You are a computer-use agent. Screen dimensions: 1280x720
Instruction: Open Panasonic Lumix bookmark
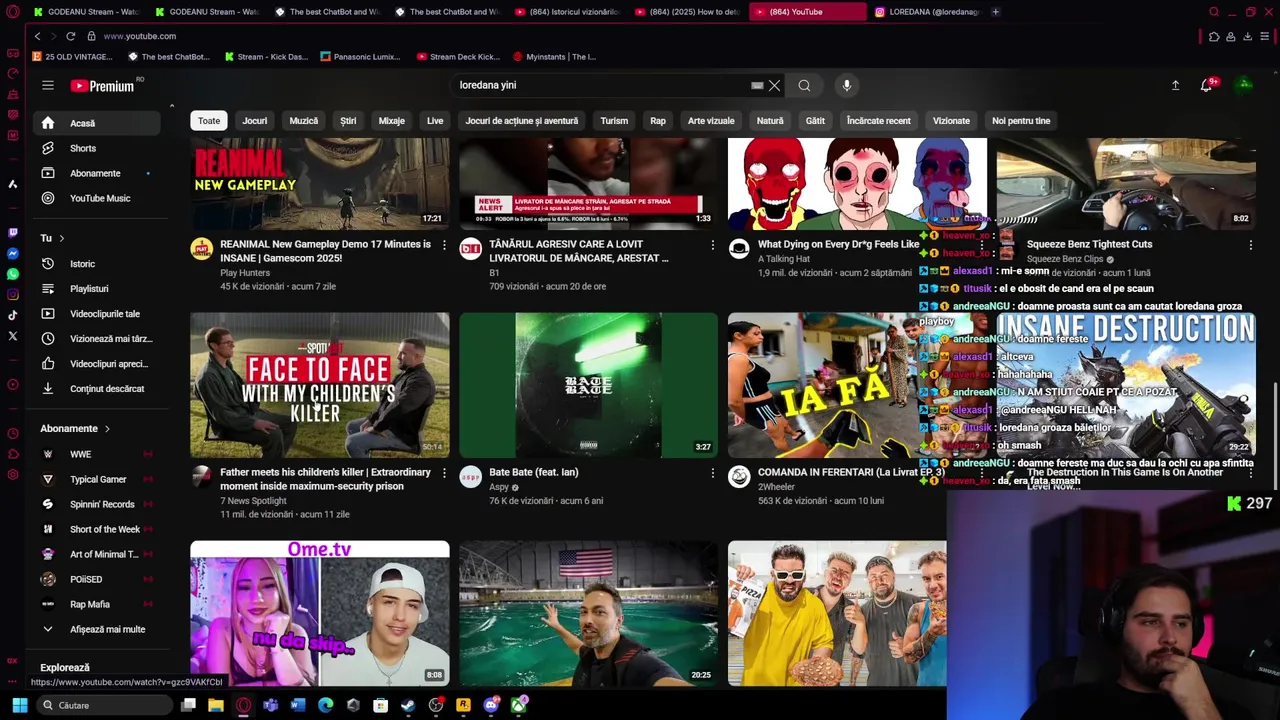click(360, 57)
